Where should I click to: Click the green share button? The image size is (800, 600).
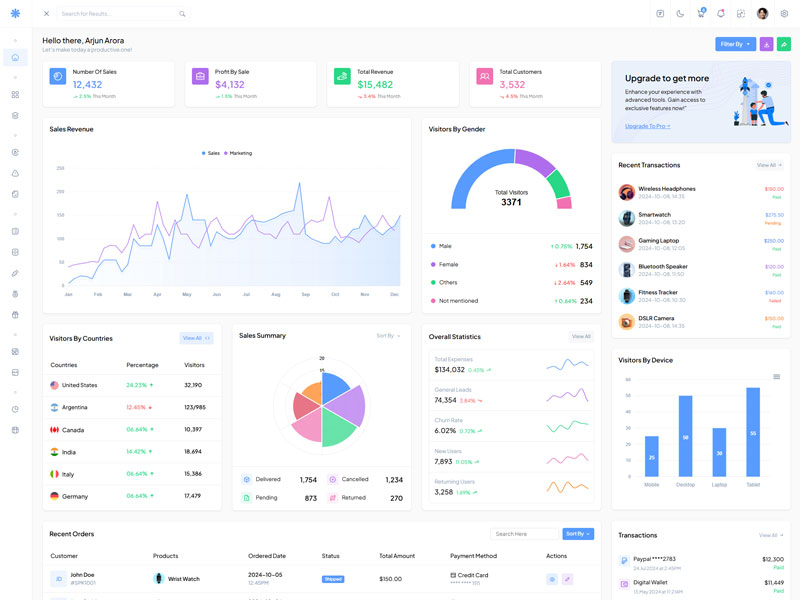784,44
